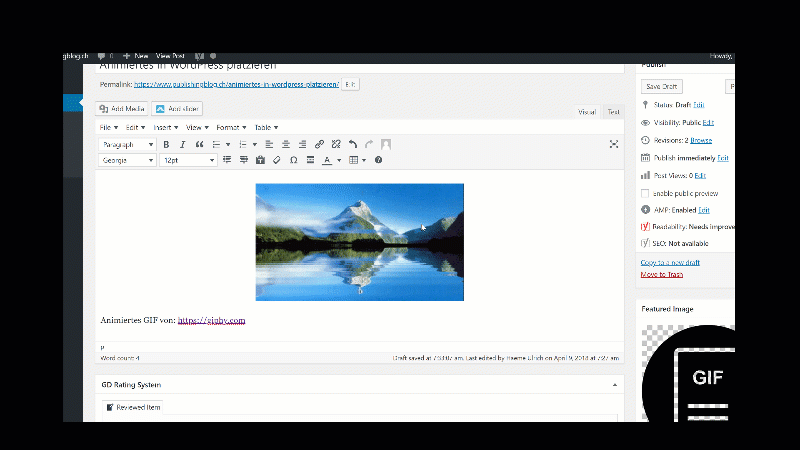Click Copy to a new draft link
This screenshot has height=450, width=800.
670,263
